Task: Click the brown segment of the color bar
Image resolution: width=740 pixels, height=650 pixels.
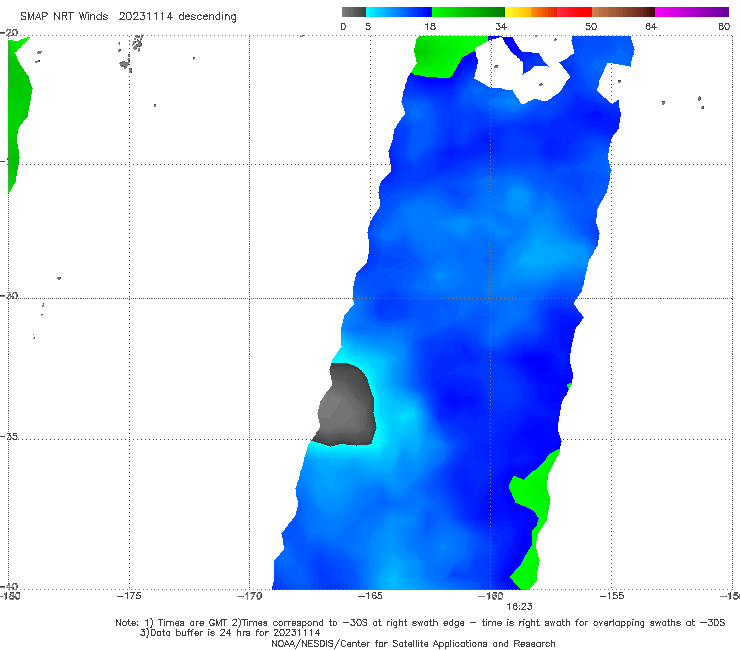Action: (623, 12)
